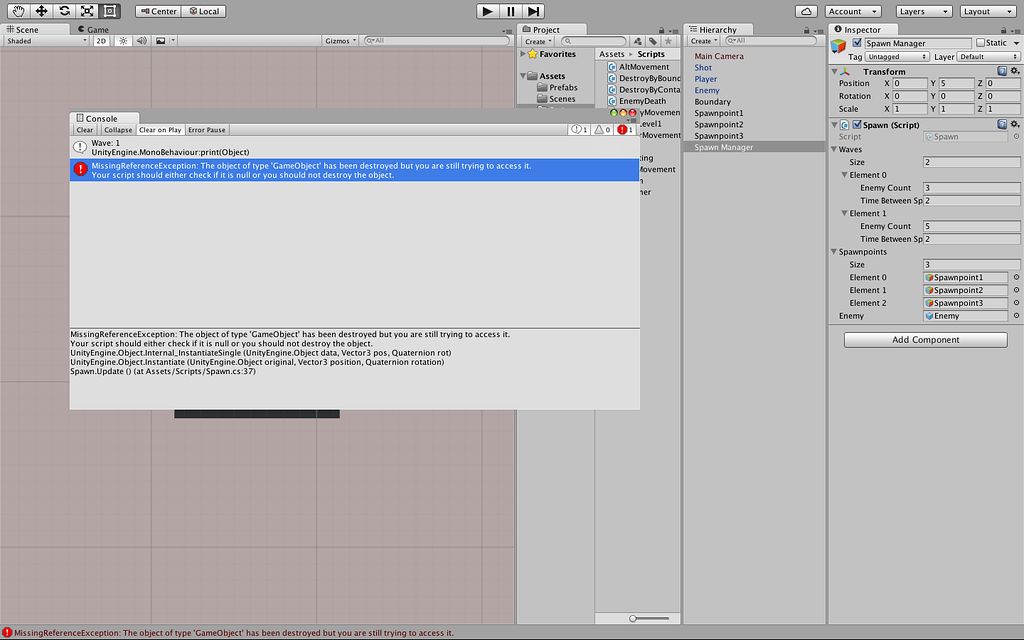Open the Shaded draw mode dropdown
This screenshot has height=640, width=1024.
pos(45,41)
